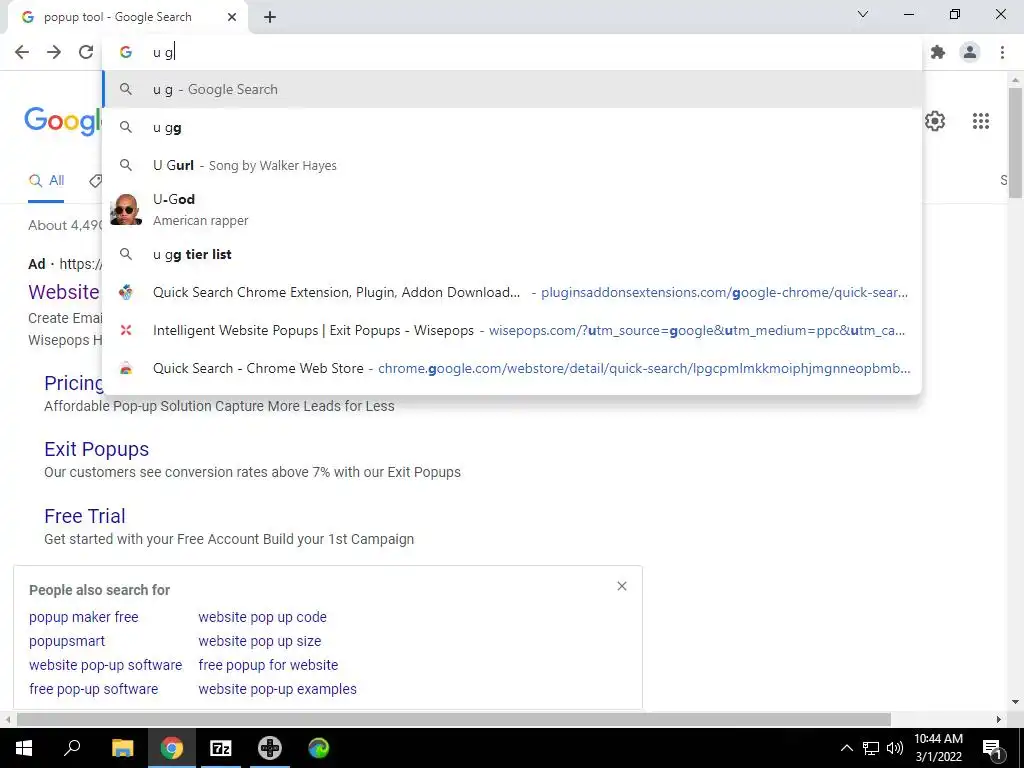
Task: Select the 'u gg tier list' suggestion
Action: click(513, 254)
